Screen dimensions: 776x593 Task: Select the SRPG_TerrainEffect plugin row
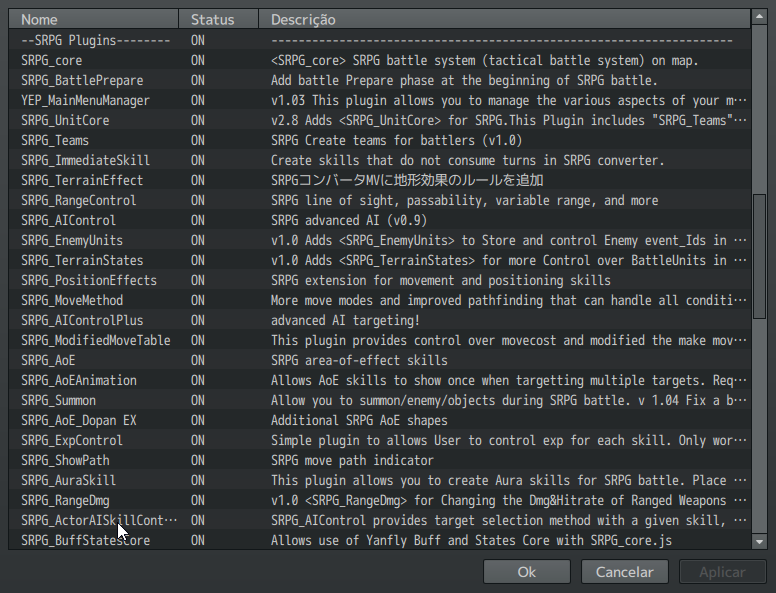pyautogui.click(x=380, y=180)
